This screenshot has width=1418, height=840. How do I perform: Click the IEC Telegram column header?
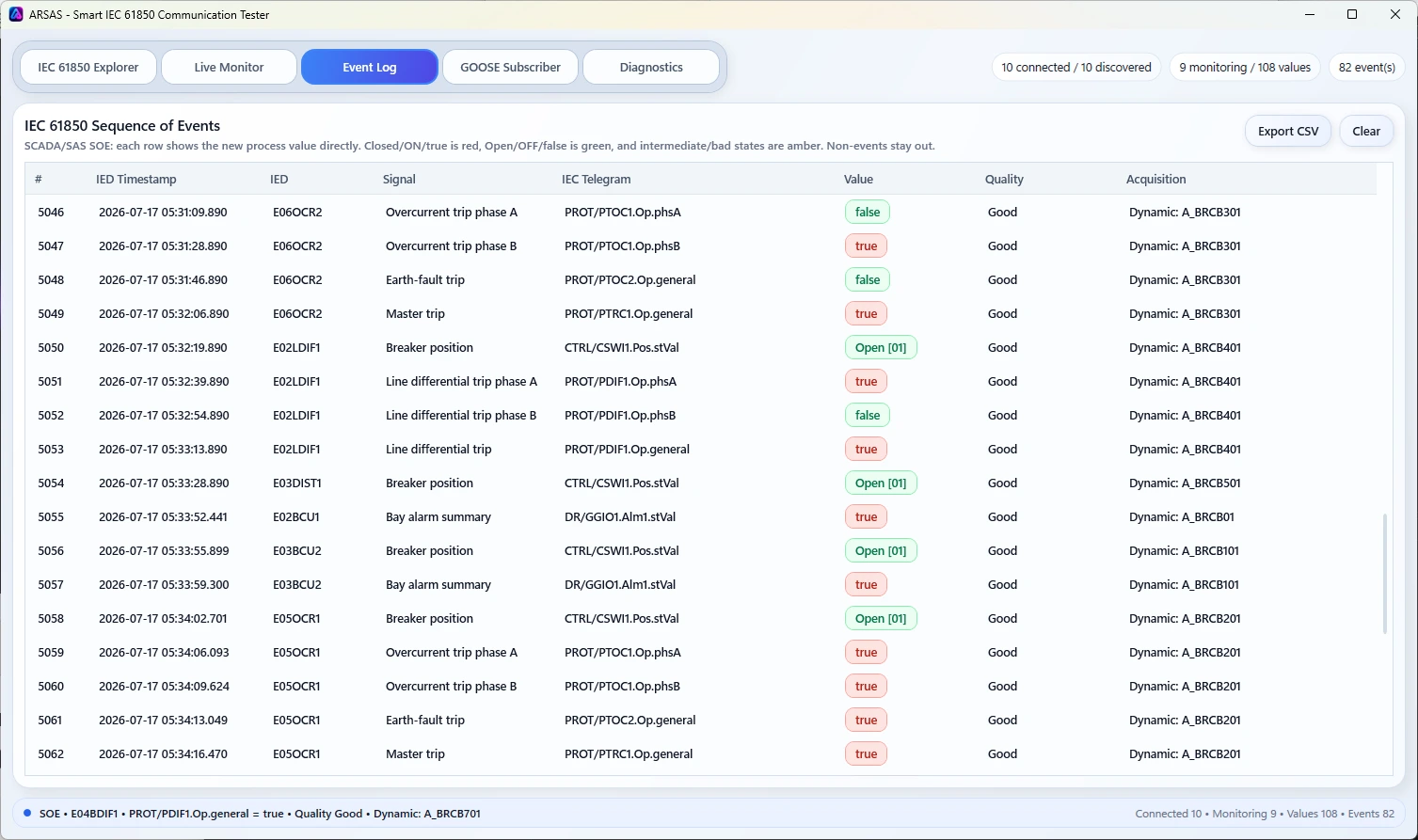(x=597, y=179)
